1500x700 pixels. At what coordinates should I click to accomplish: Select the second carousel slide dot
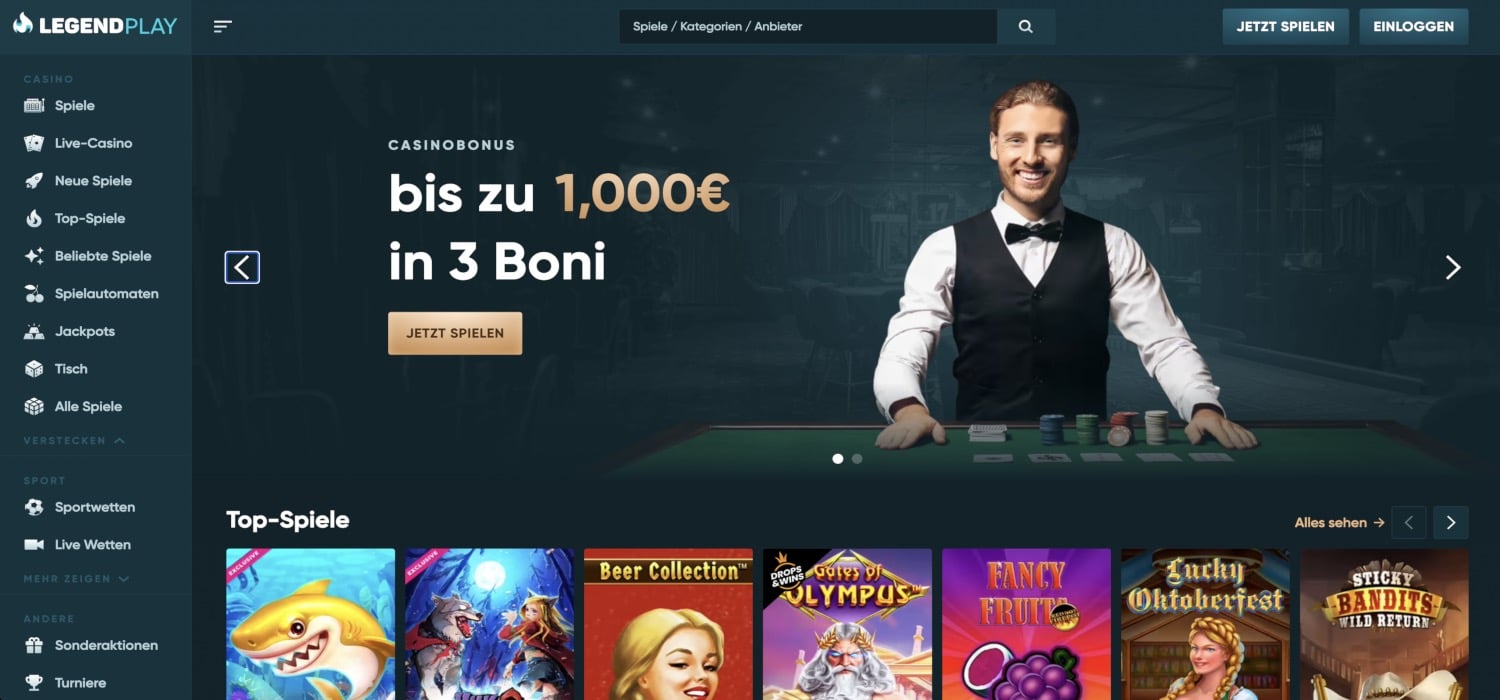tap(857, 459)
